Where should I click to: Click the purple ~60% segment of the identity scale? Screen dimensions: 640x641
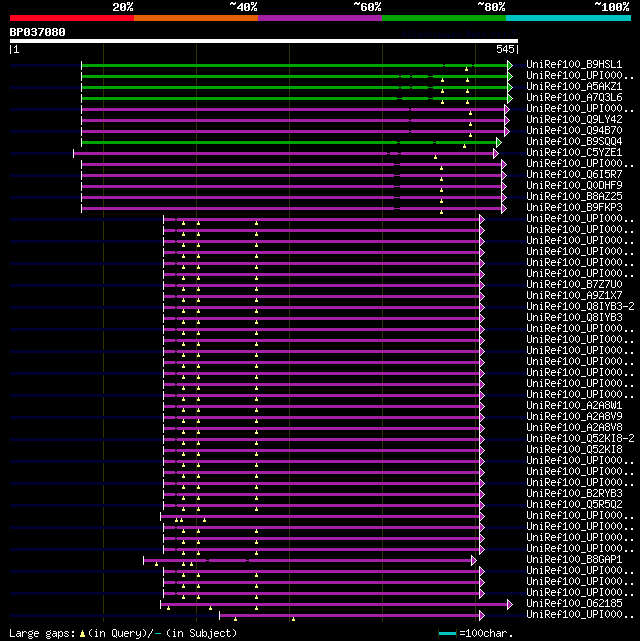320,18
